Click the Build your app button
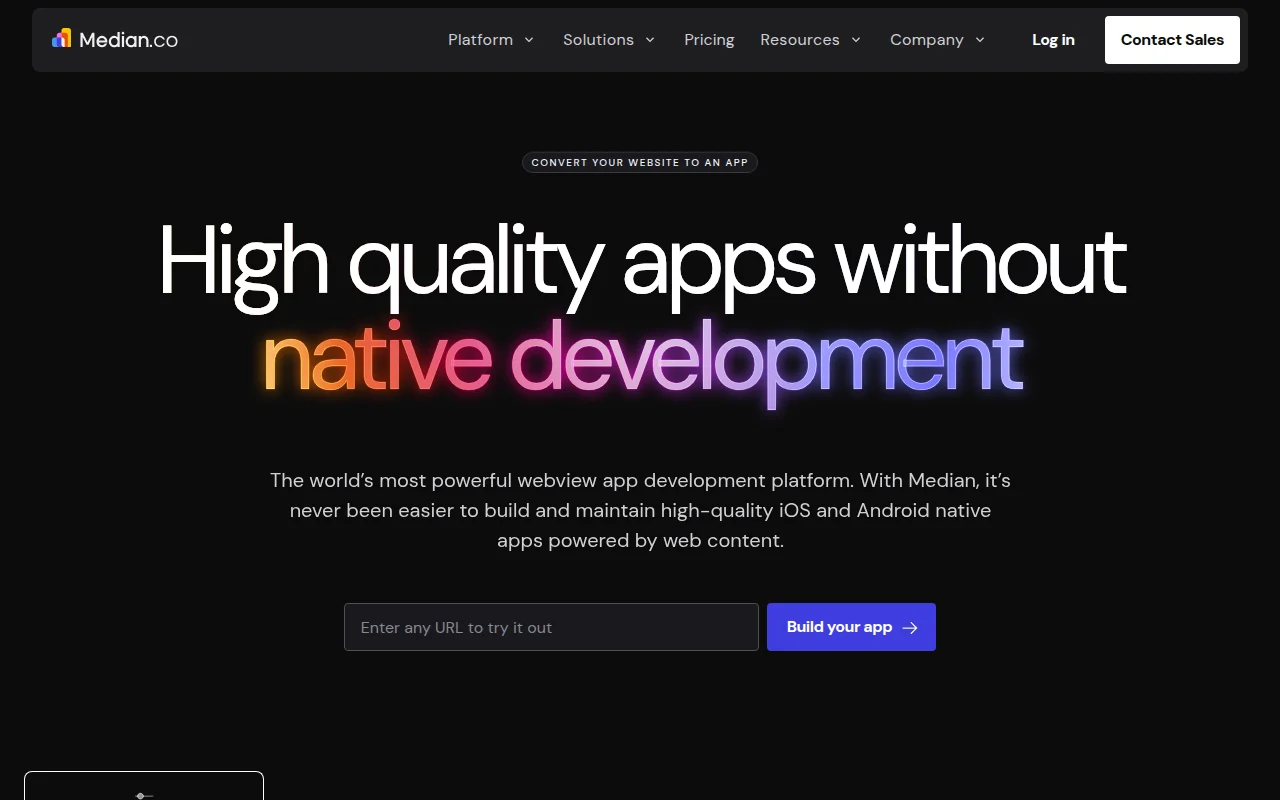This screenshot has width=1280, height=800. tap(851, 627)
